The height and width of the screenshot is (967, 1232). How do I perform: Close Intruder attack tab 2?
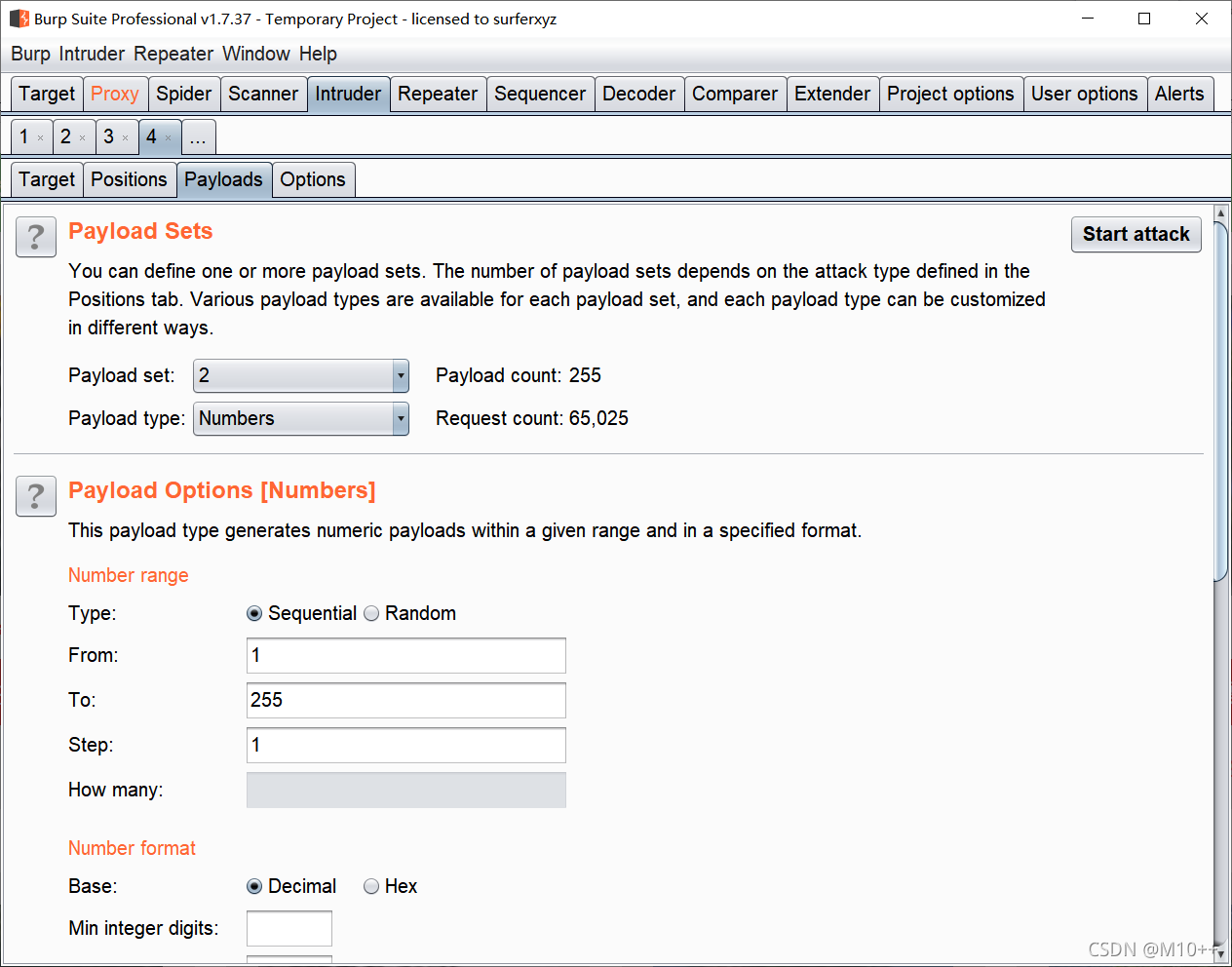(x=82, y=138)
